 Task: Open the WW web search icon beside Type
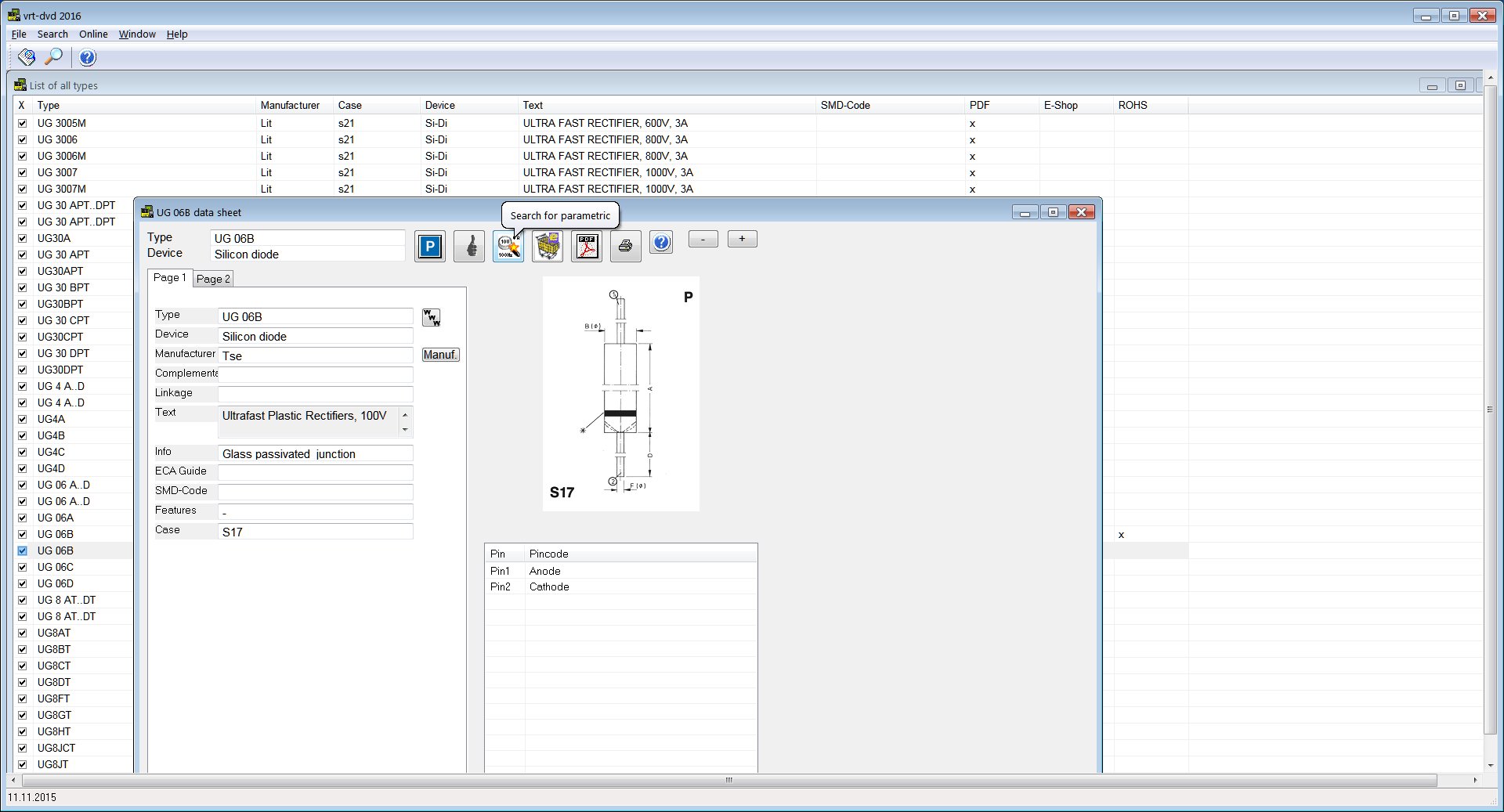point(432,317)
